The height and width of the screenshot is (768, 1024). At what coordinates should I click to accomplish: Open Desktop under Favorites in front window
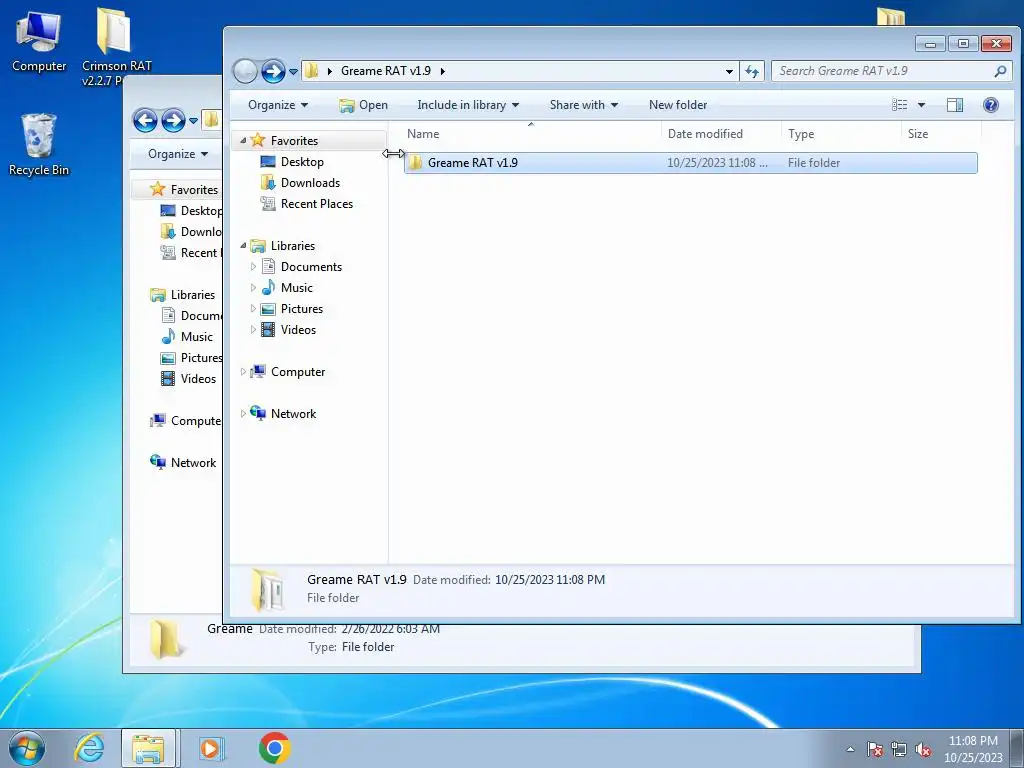[302, 161]
